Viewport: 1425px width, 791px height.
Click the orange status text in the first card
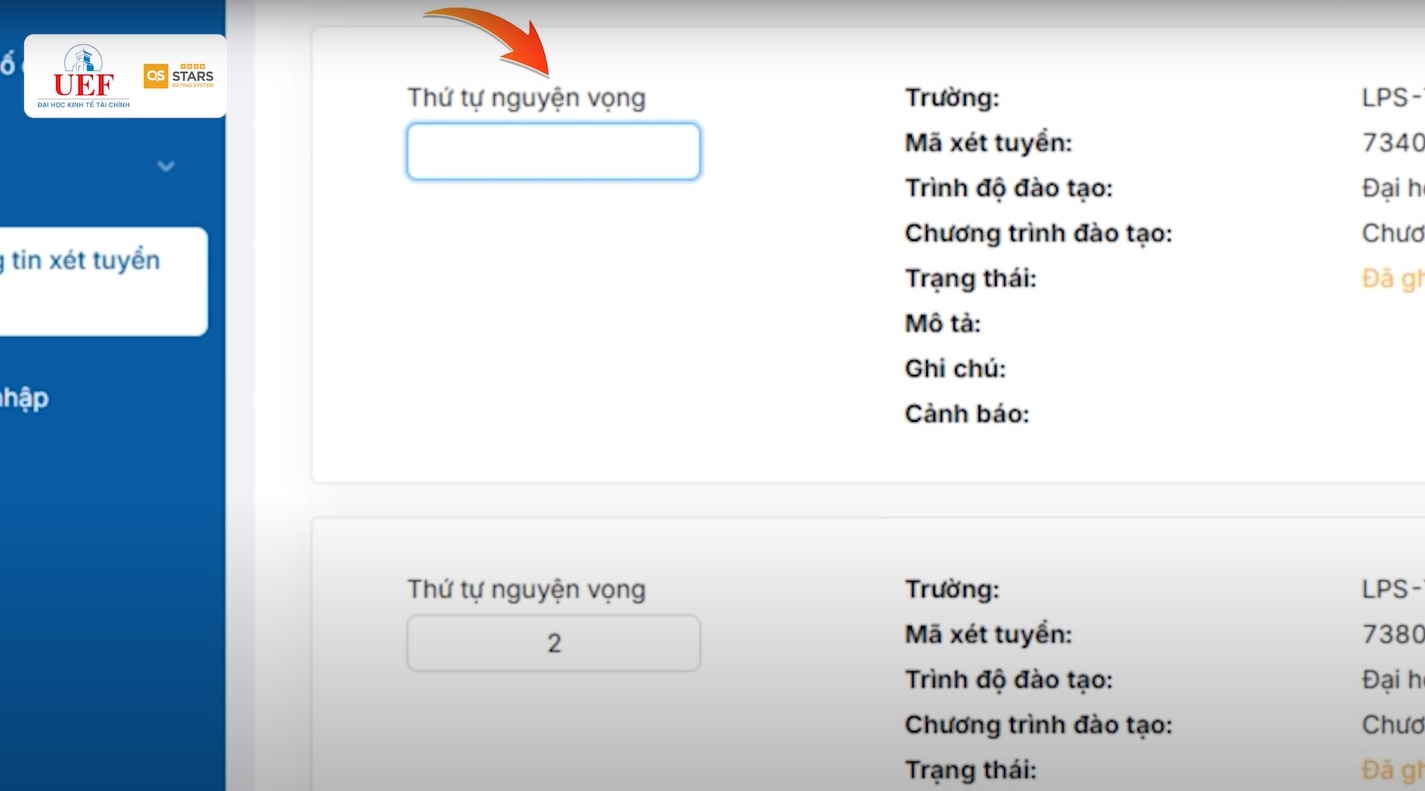pos(1393,279)
